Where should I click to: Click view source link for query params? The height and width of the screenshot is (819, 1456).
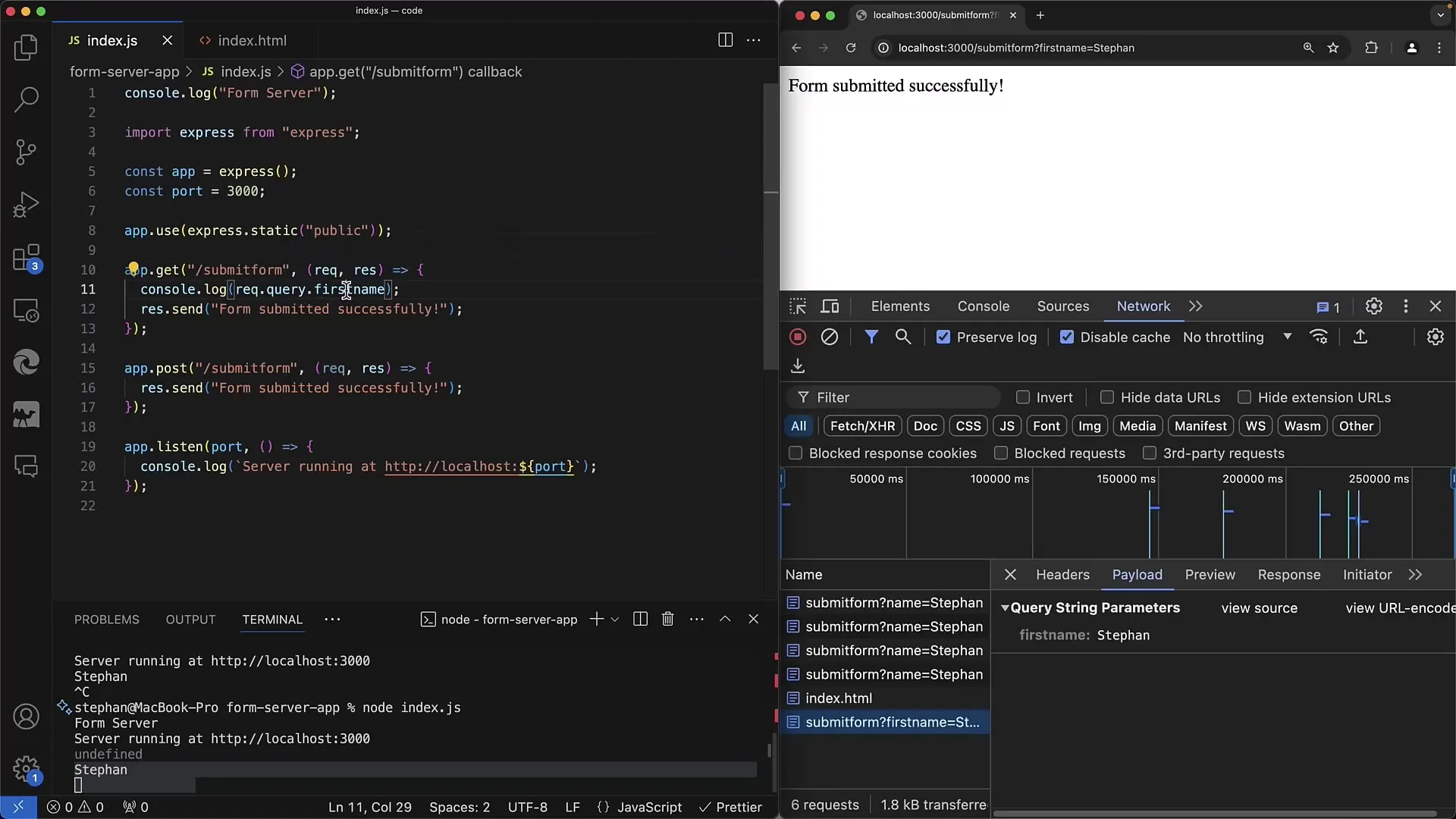1259,608
